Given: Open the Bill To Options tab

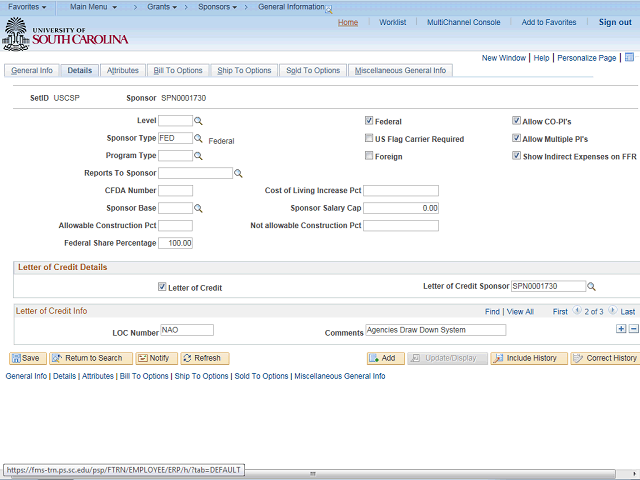Looking at the screenshot, I should (x=178, y=70).
